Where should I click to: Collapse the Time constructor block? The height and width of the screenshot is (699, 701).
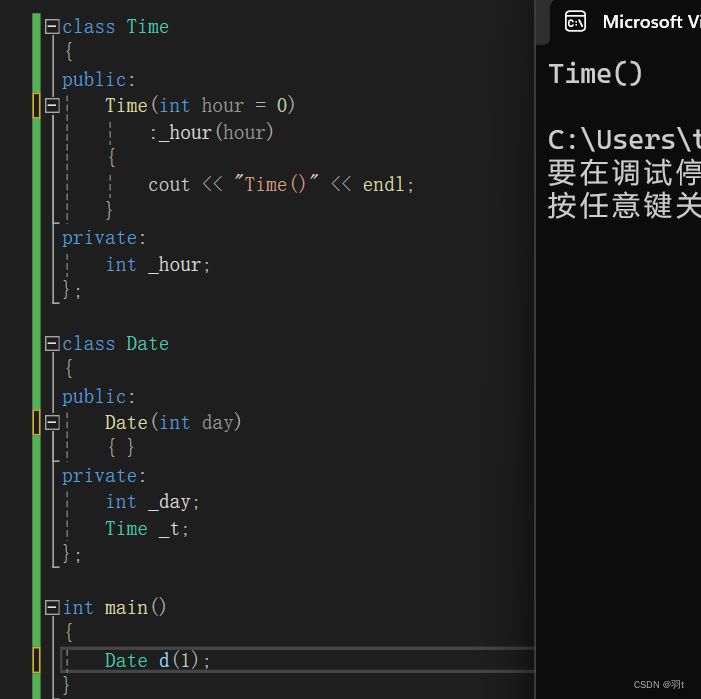pyautogui.click(x=52, y=105)
